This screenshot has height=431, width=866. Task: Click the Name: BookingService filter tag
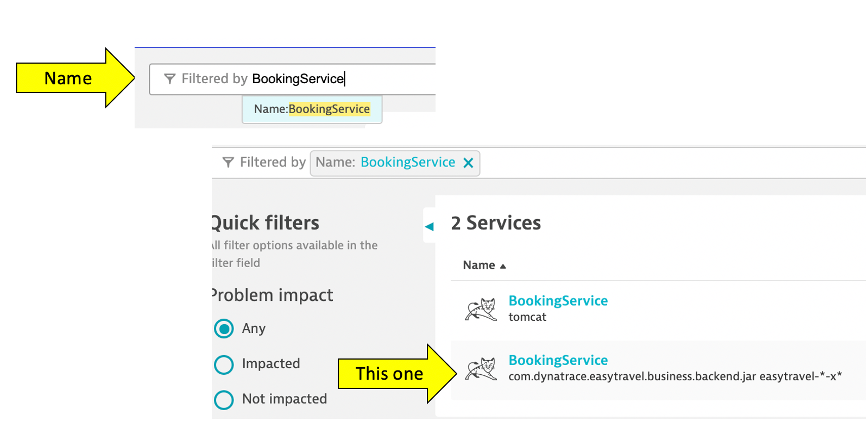pos(395,163)
